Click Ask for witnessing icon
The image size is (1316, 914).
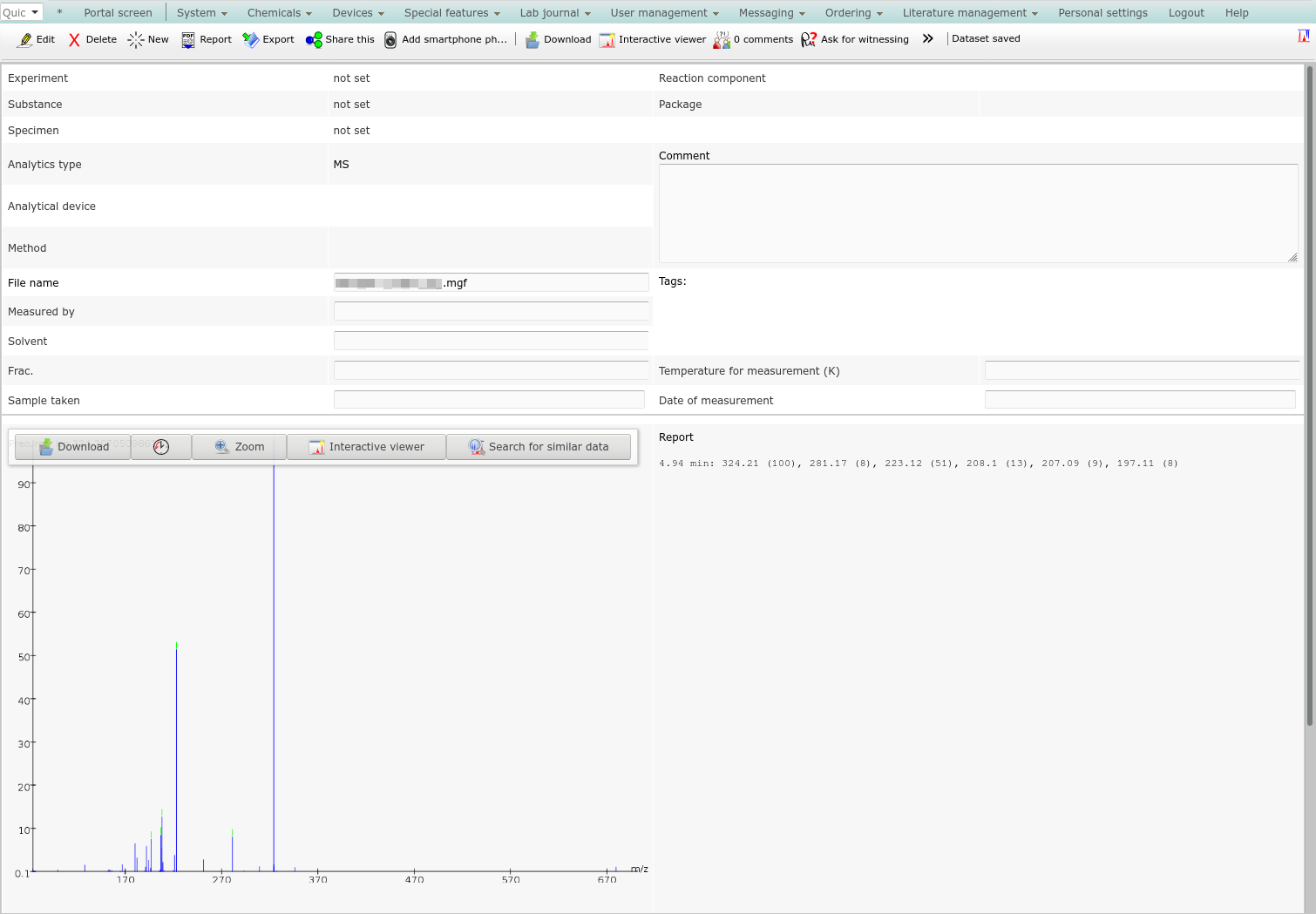coord(809,40)
